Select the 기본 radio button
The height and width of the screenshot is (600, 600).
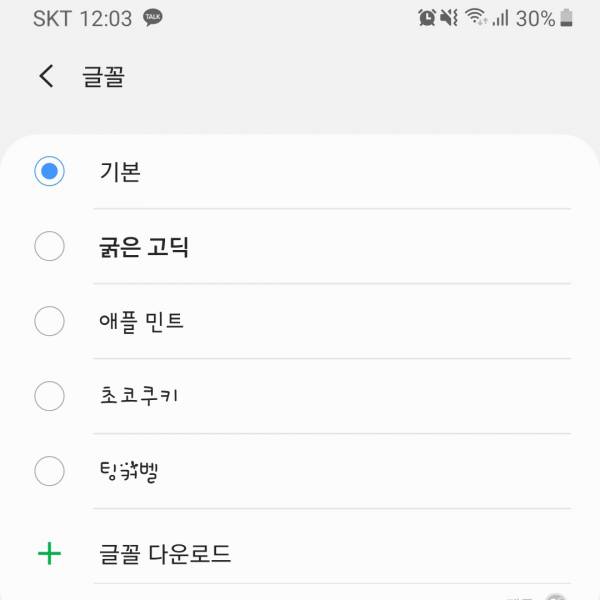click(x=49, y=171)
